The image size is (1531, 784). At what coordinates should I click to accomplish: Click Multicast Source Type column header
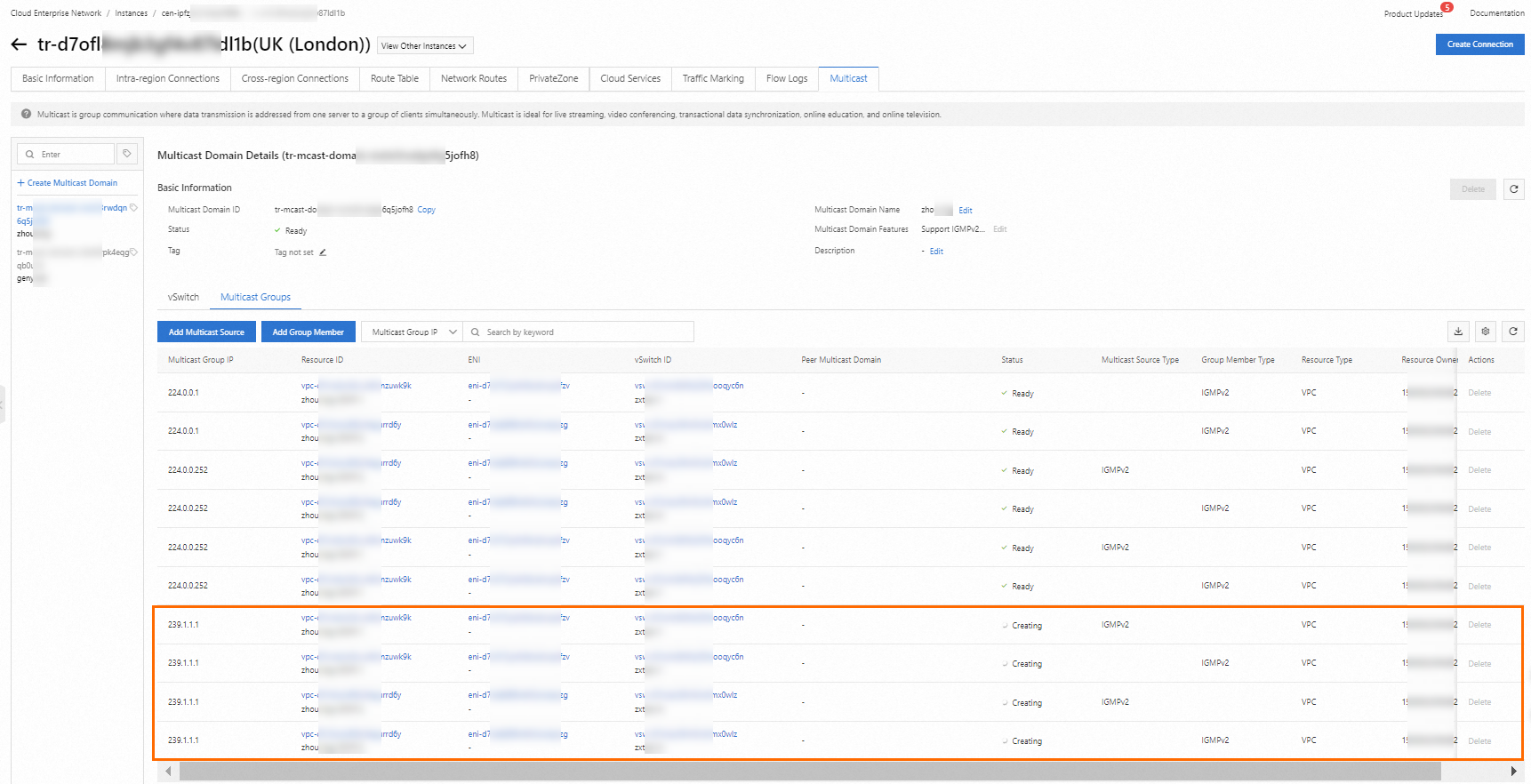(x=1140, y=360)
